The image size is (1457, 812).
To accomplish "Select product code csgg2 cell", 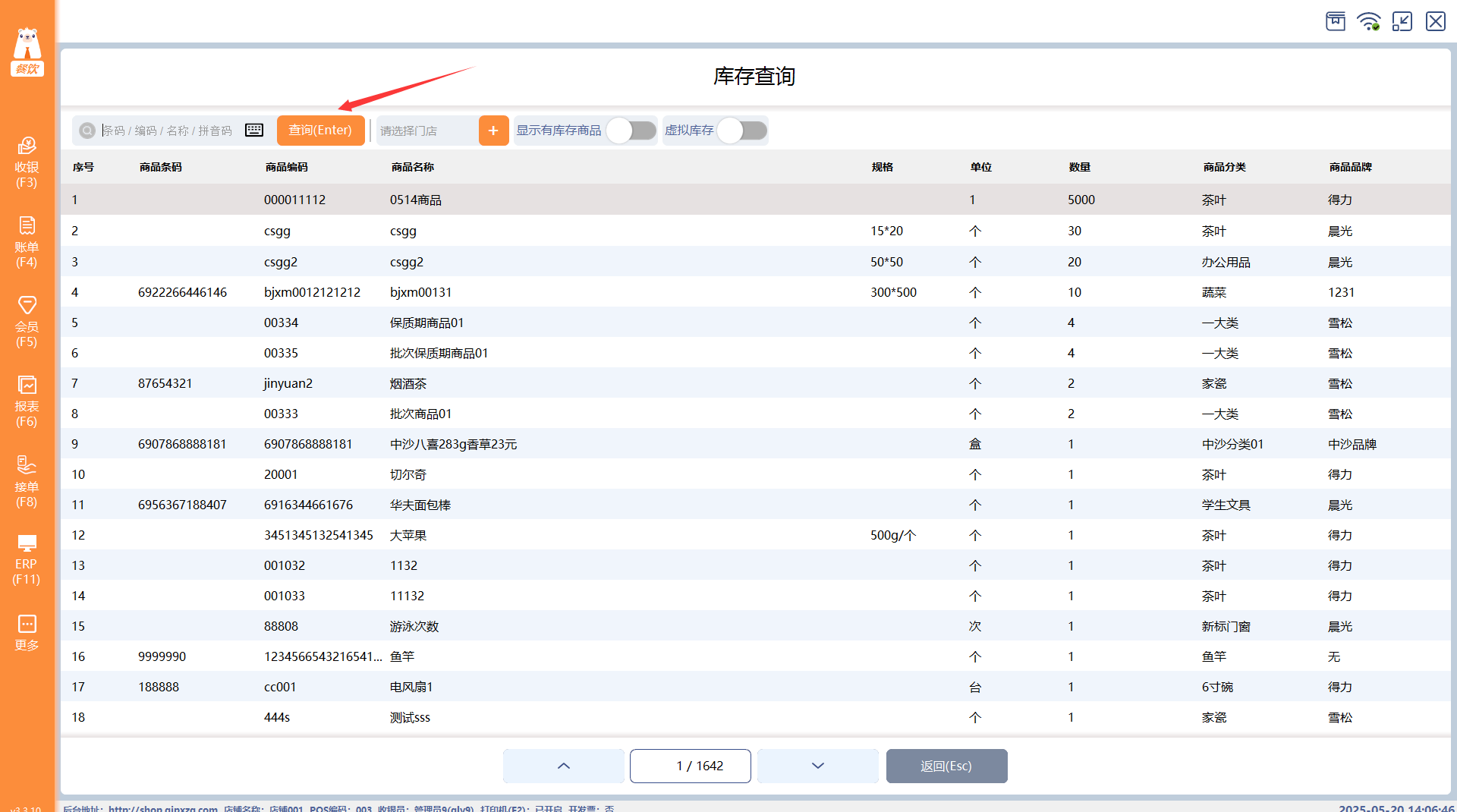I will [281, 262].
